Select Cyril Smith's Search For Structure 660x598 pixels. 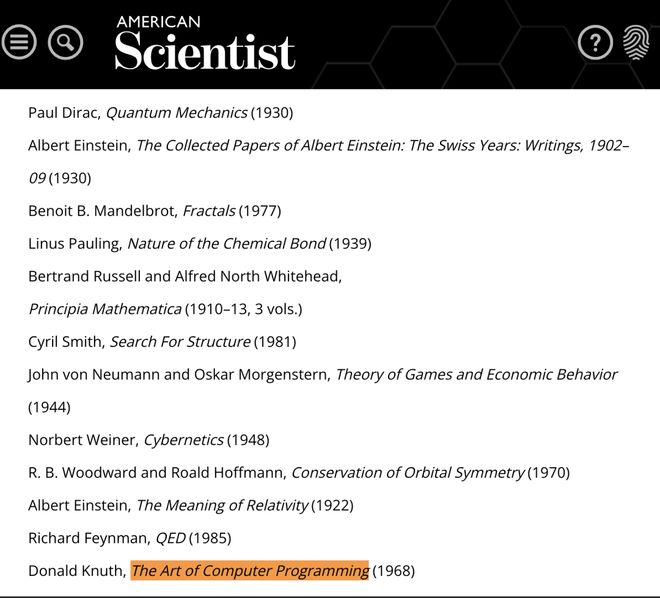tap(180, 342)
